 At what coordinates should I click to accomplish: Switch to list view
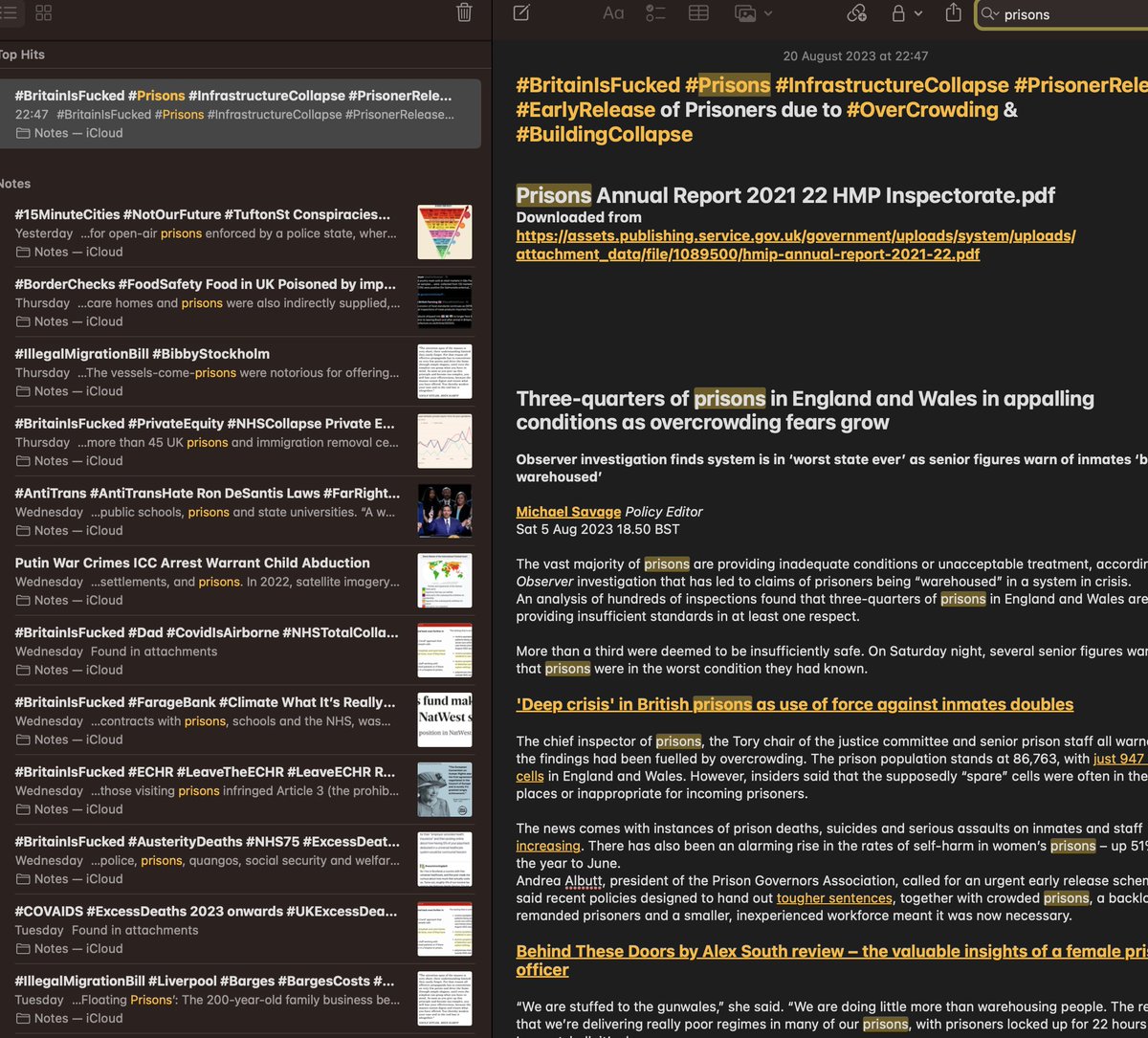pos(7,12)
